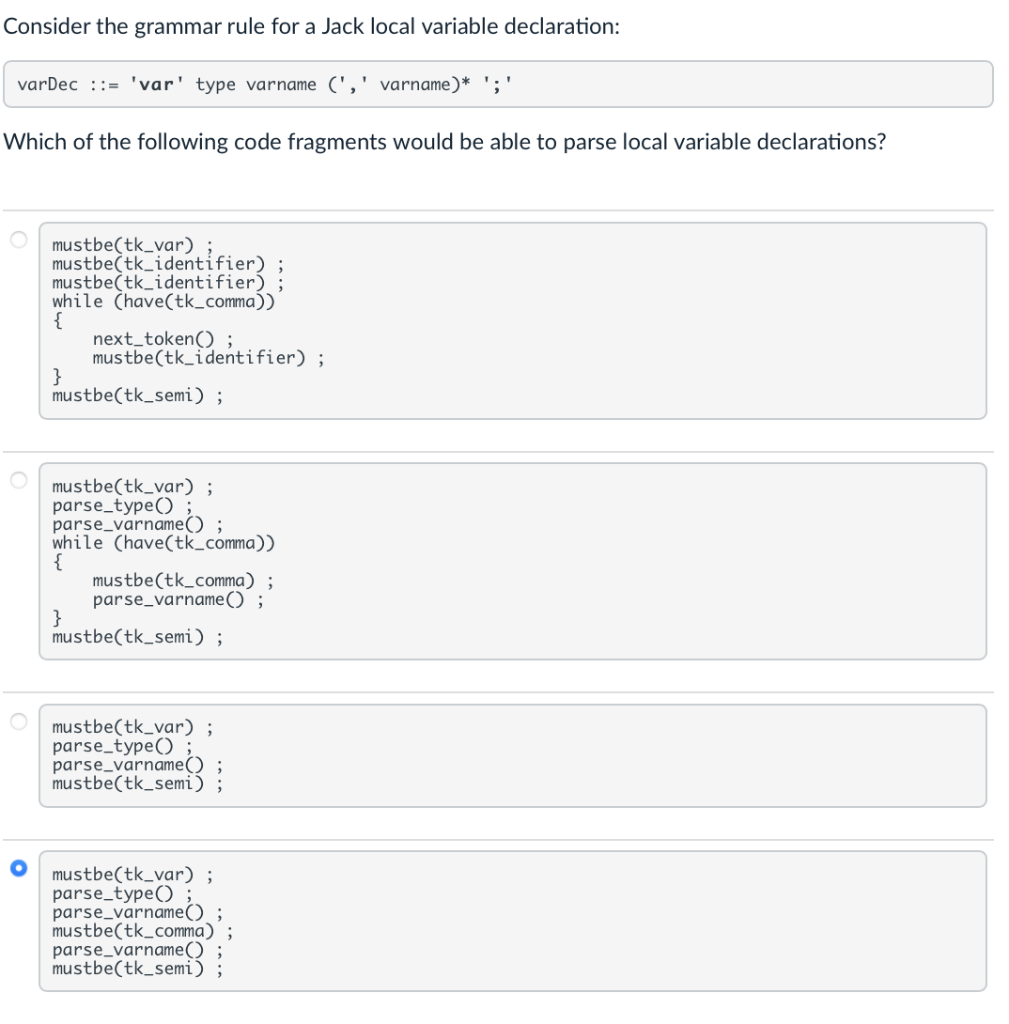Click the varDec grammar rule box
Viewport: 1009px width, 1024px height.
tap(500, 83)
